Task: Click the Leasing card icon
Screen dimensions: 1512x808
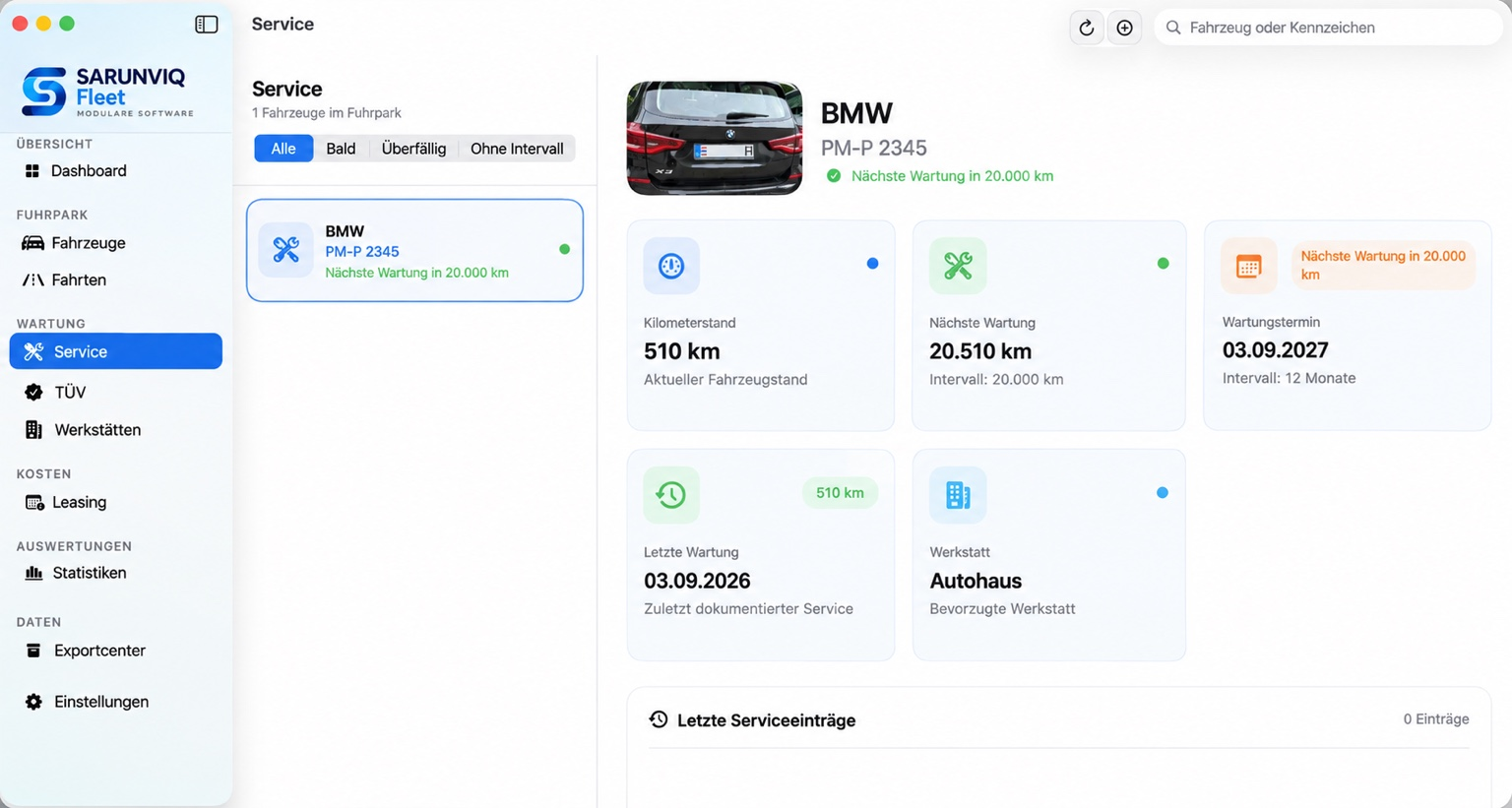Action: 34,502
